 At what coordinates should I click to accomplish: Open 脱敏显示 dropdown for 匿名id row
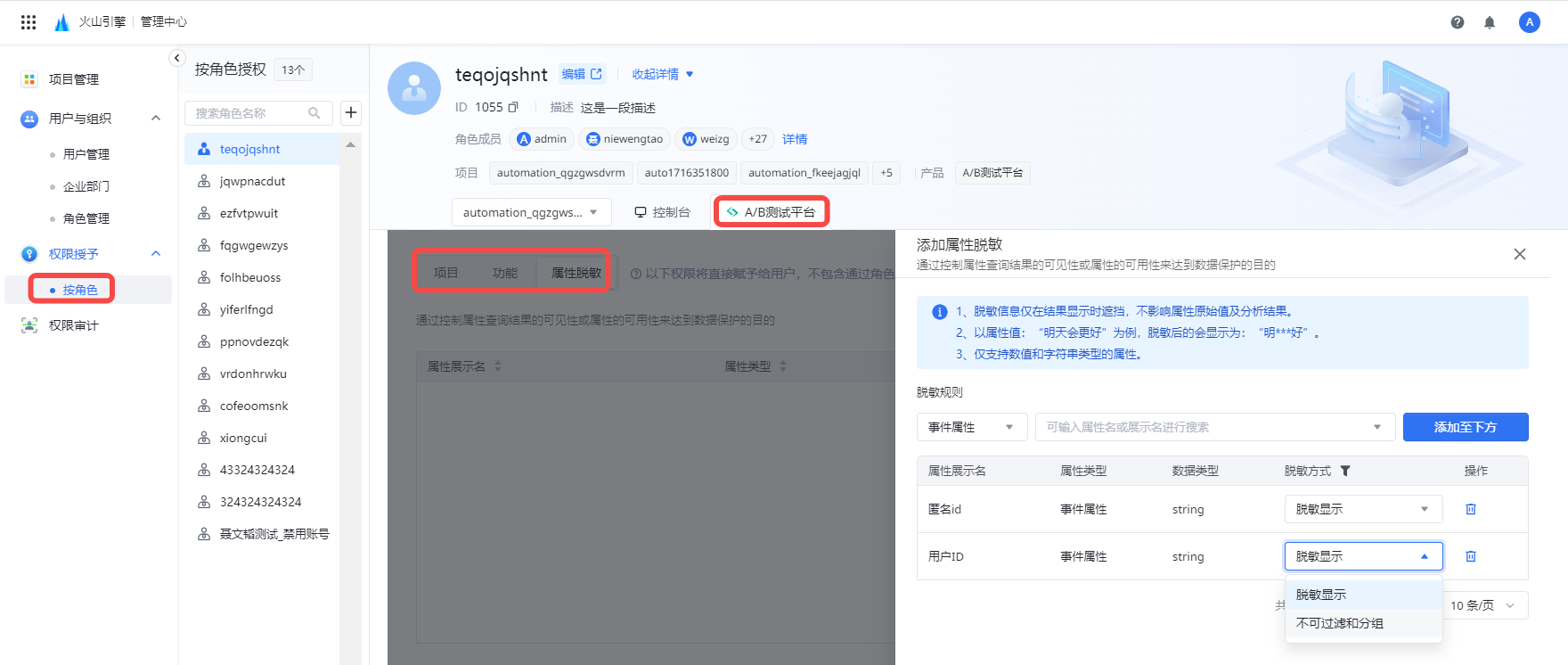1363,509
